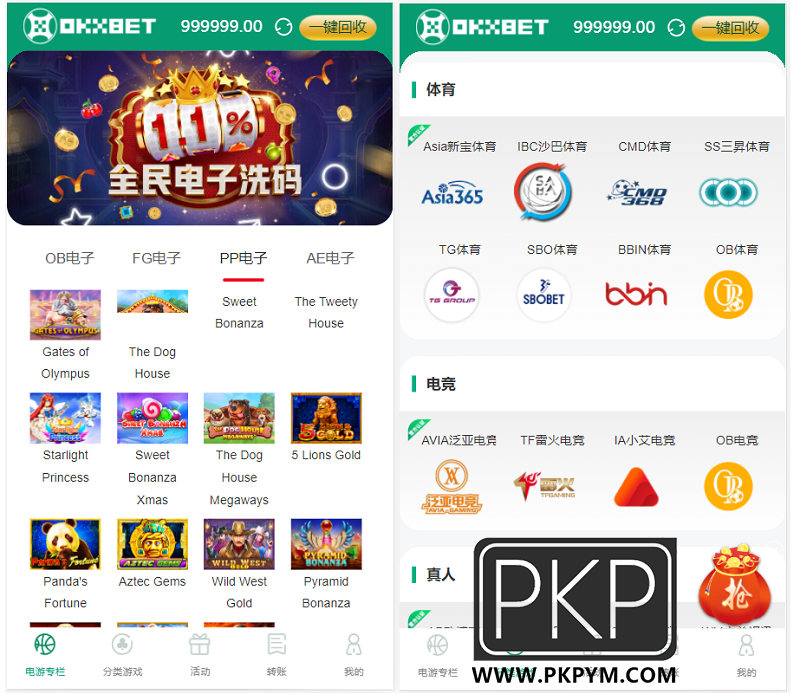The width and height of the screenshot is (800, 694).
Task: Select the bbin sports logo
Action: click(636, 293)
